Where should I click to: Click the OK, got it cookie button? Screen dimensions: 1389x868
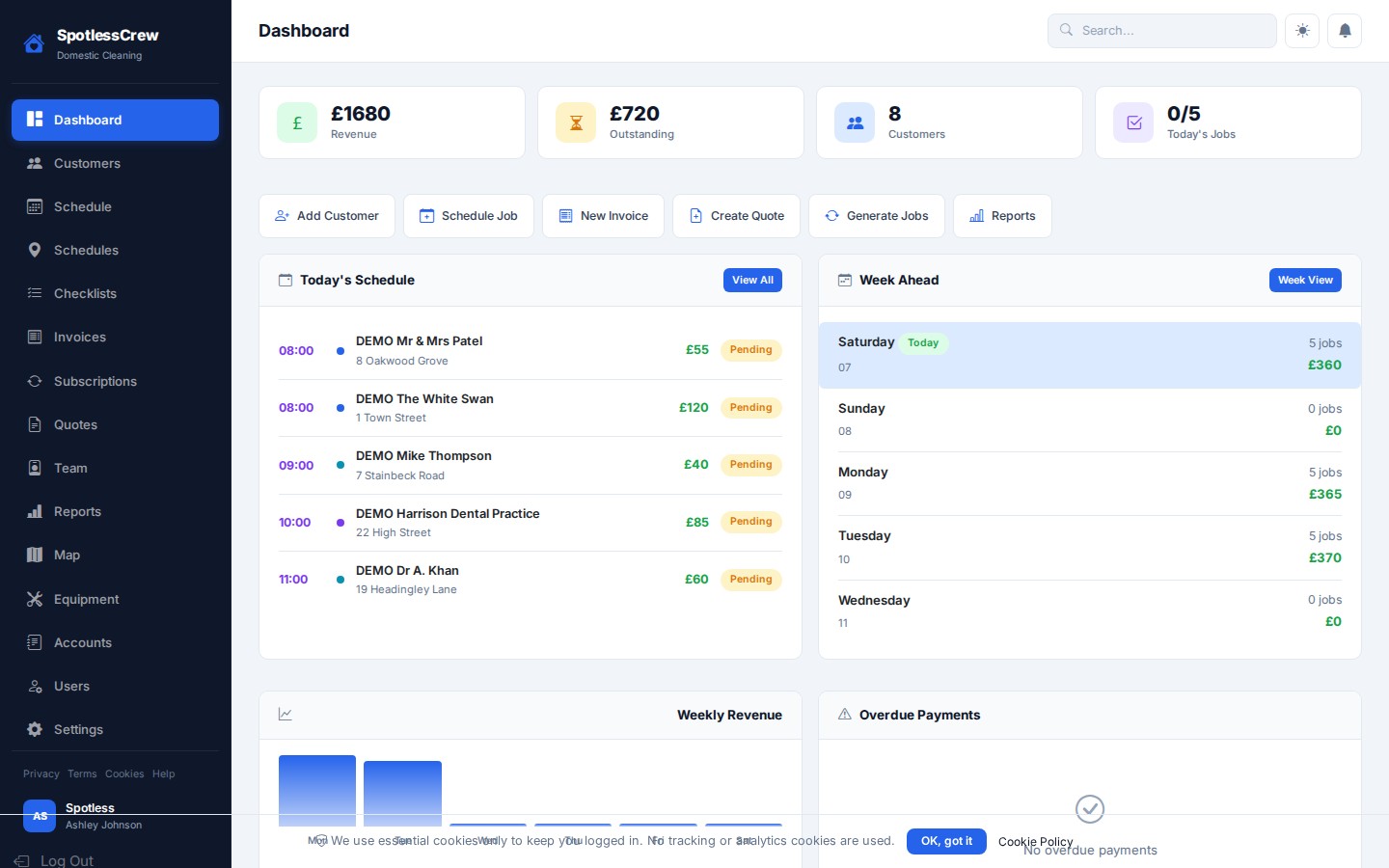946,841
